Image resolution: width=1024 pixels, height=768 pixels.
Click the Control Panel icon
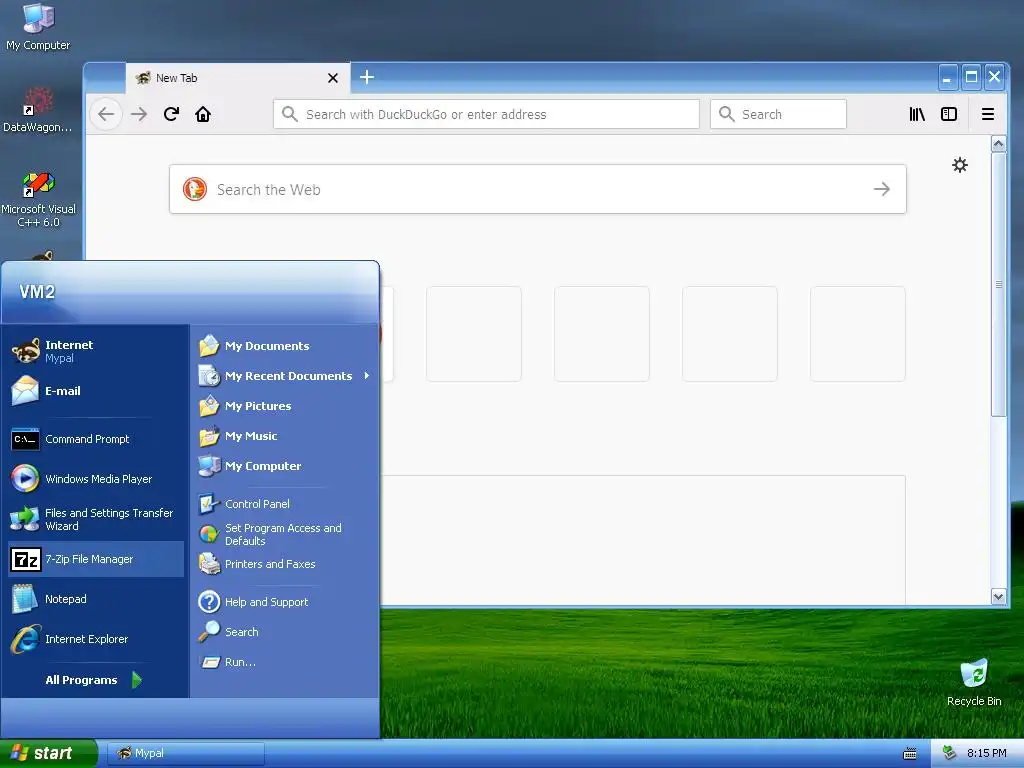[x=209, y=504]
